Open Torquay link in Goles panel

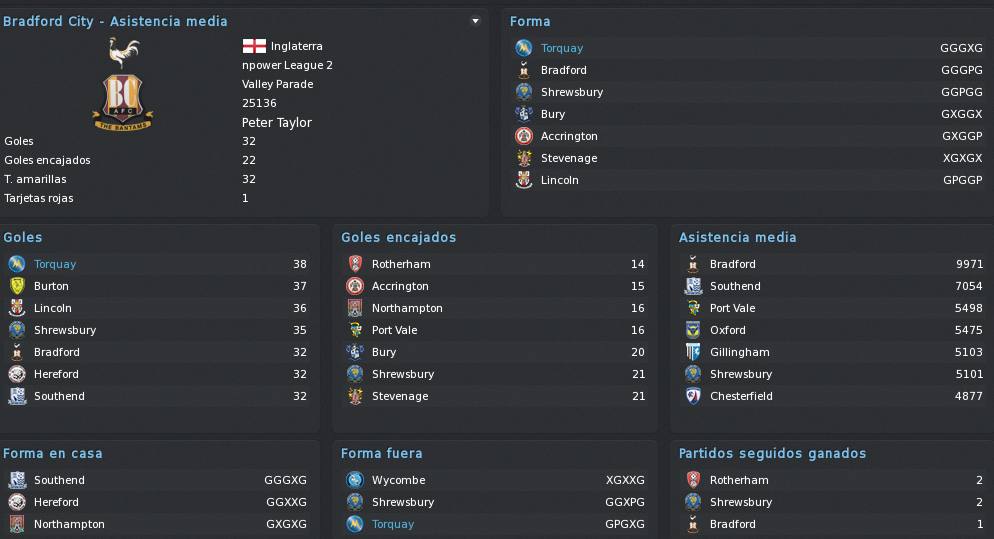click(55, 264)
